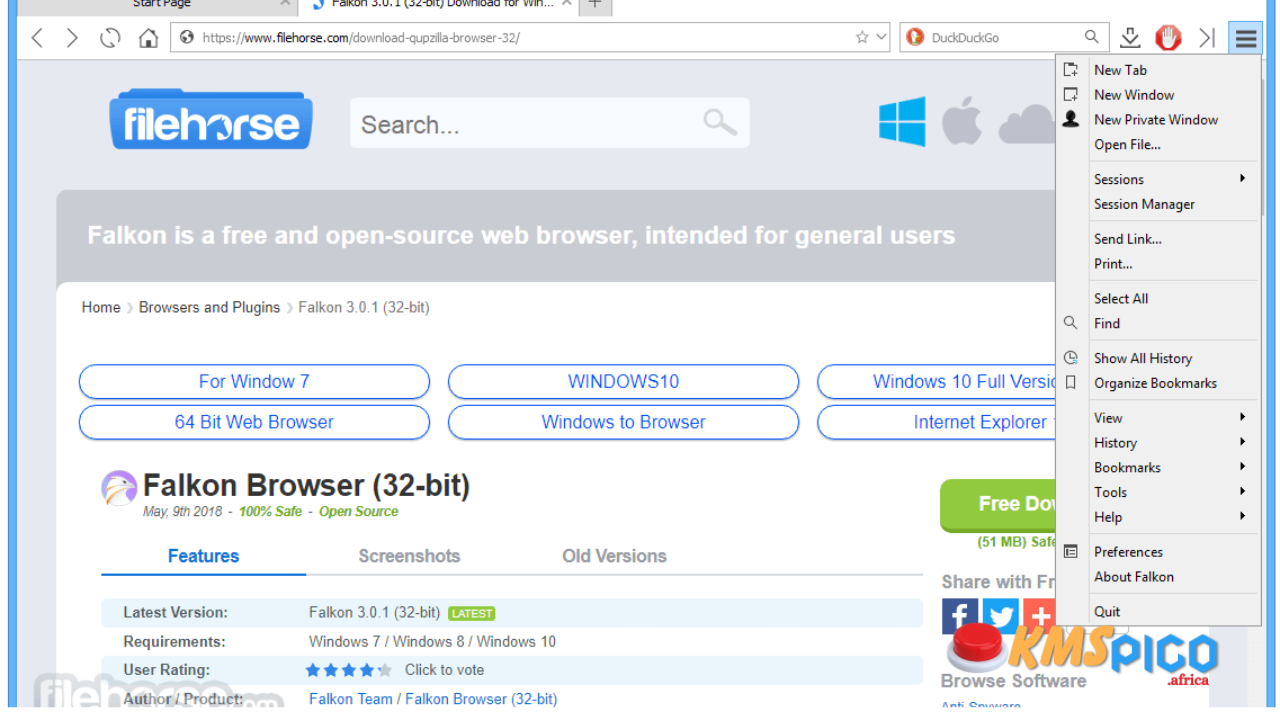Choose New Tab from the menu
Viewport: 1280px width, 720px height.
pos(1158,70)
